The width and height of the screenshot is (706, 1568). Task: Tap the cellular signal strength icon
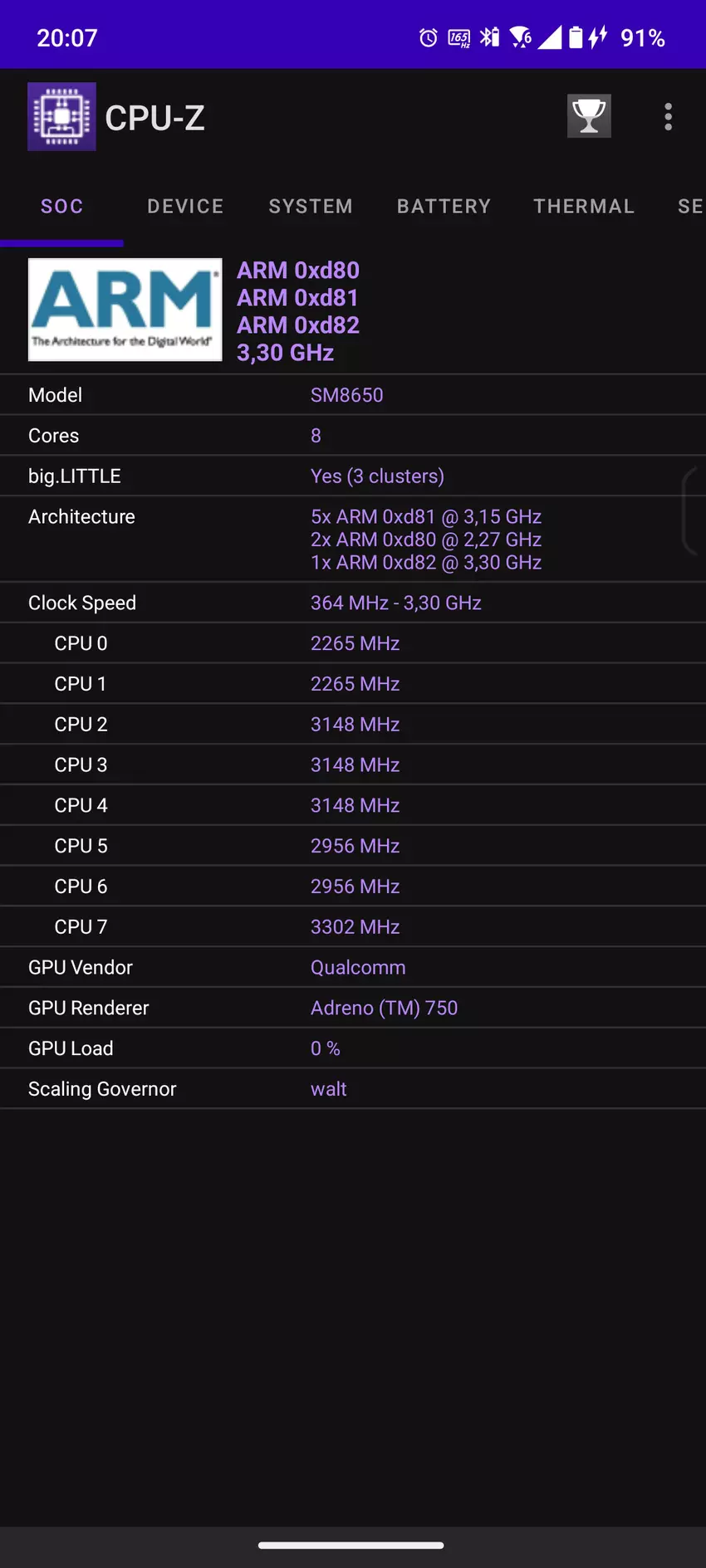point(550,37)
